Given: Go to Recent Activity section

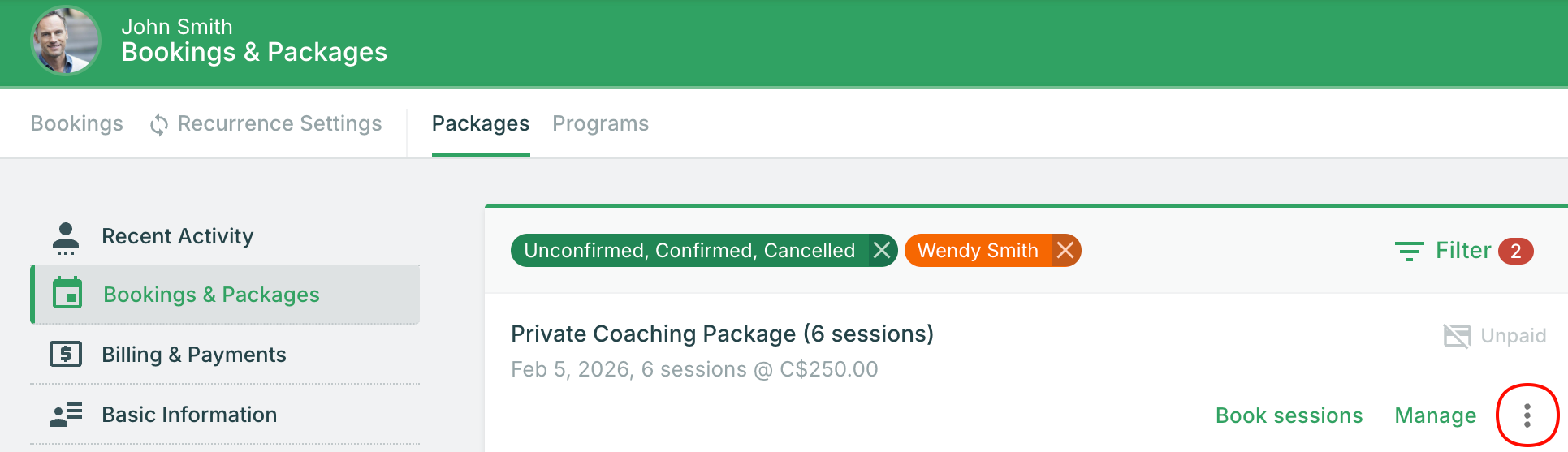Looking at the screenshot, I should 177,236.
